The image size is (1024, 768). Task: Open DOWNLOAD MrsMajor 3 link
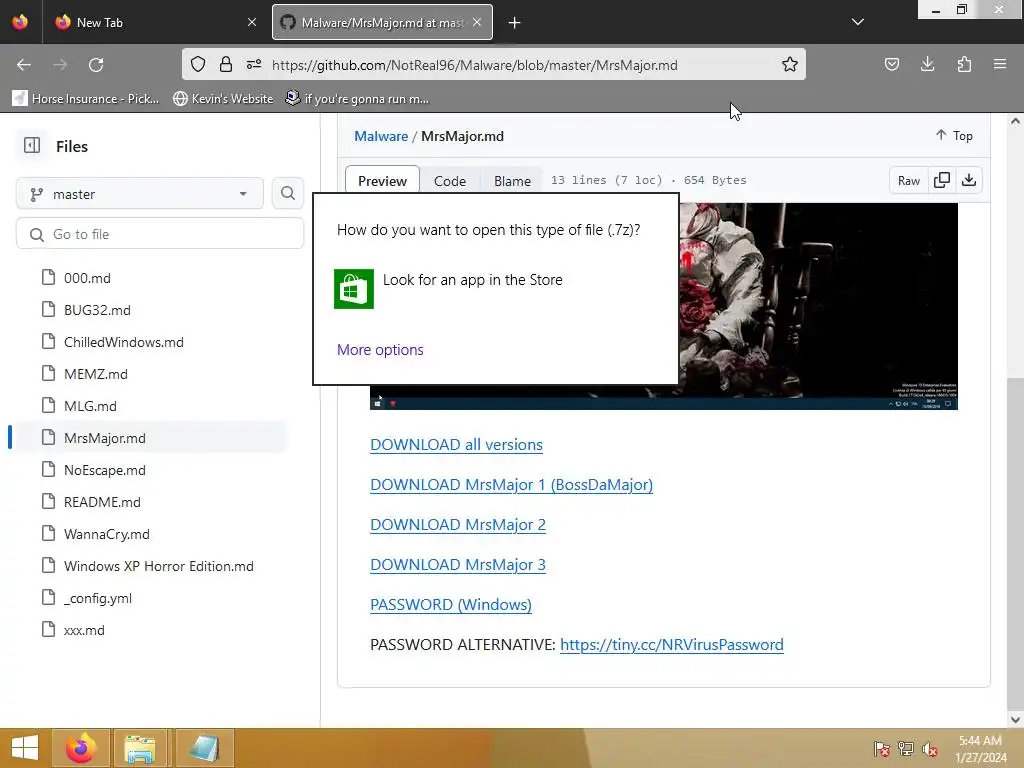pos(458,564)
